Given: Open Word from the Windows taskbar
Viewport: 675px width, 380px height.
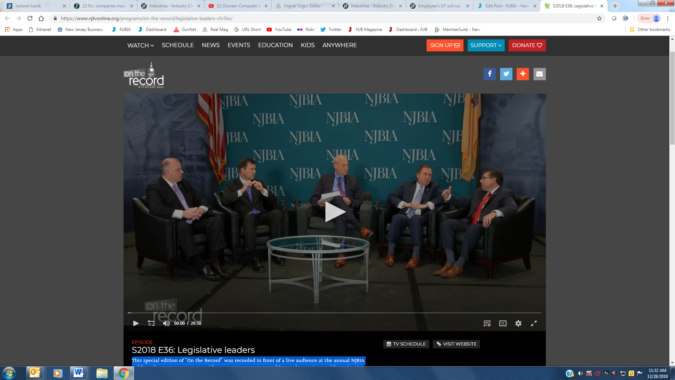Looking at the screenshot, I should (x=78, y=373).
